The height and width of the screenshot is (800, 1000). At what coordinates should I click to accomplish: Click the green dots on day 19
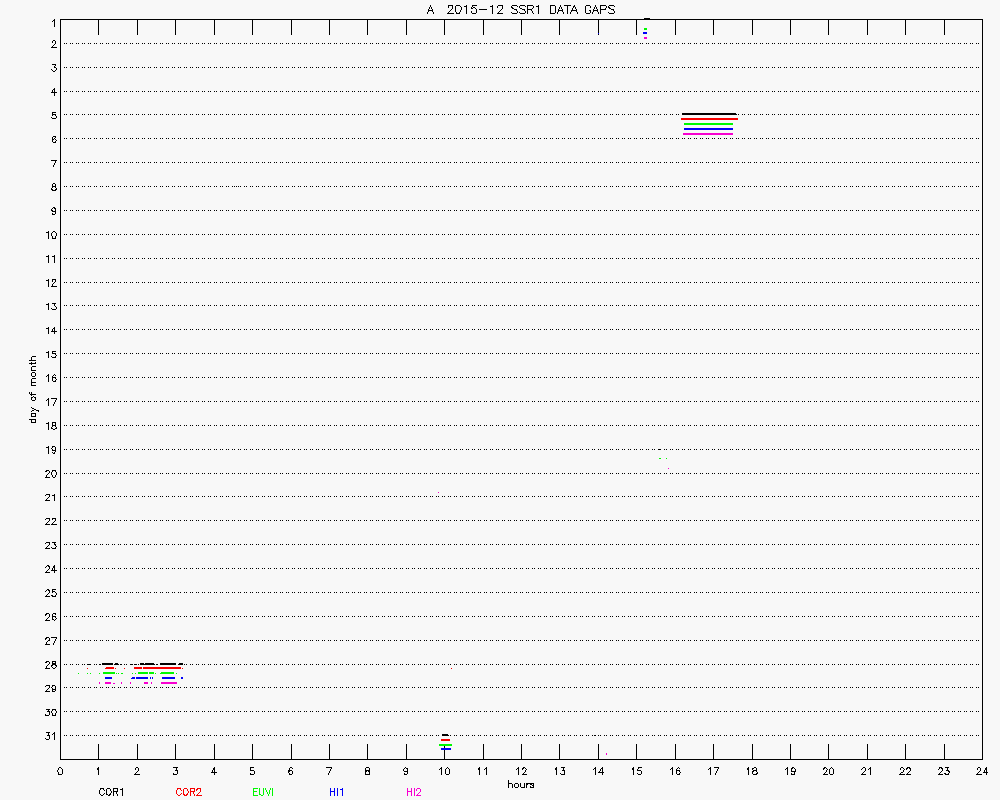coord(663,459)
